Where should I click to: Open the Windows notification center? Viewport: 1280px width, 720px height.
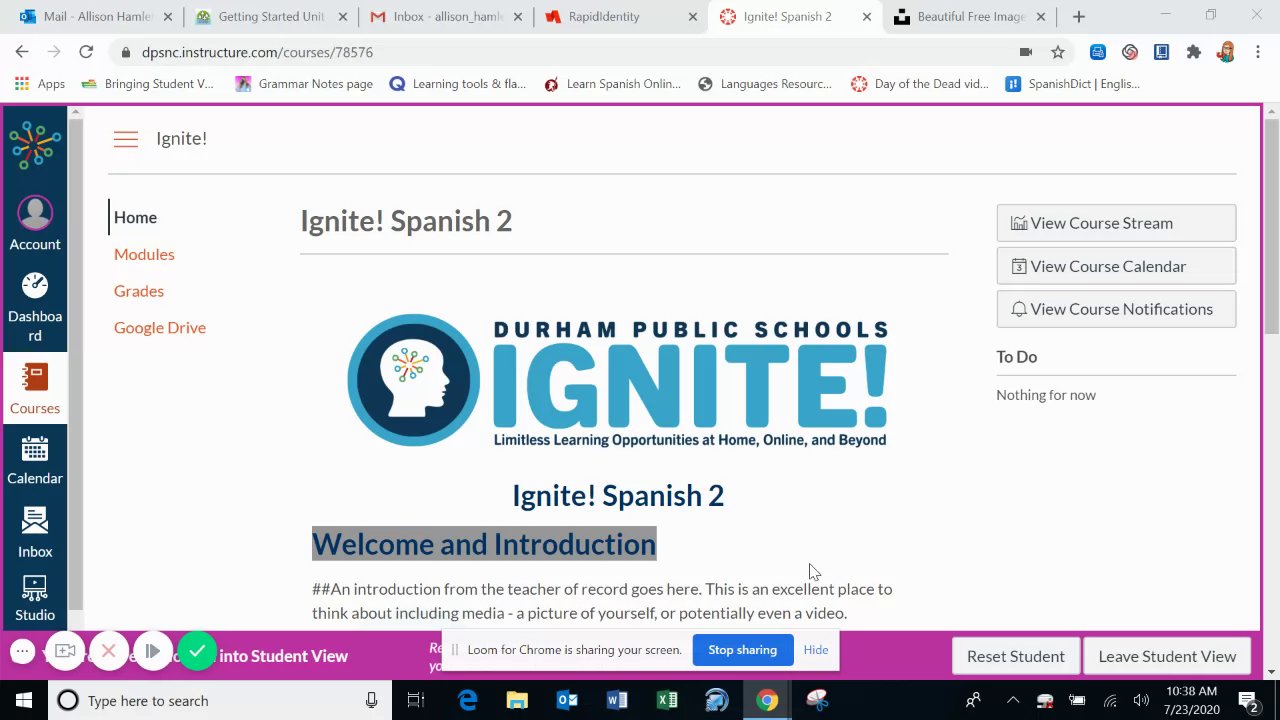tap(1248, 700)
